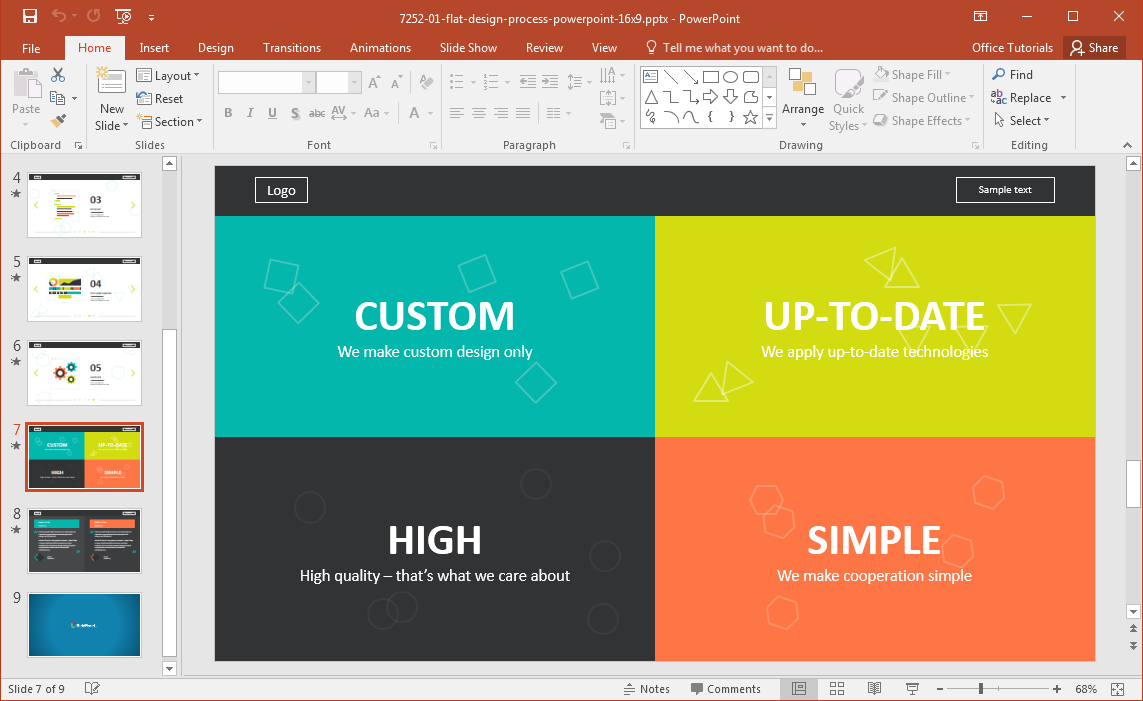Toggle Italic text formatting
Screen dimensions: 1143x701
(x=250, y=113)
